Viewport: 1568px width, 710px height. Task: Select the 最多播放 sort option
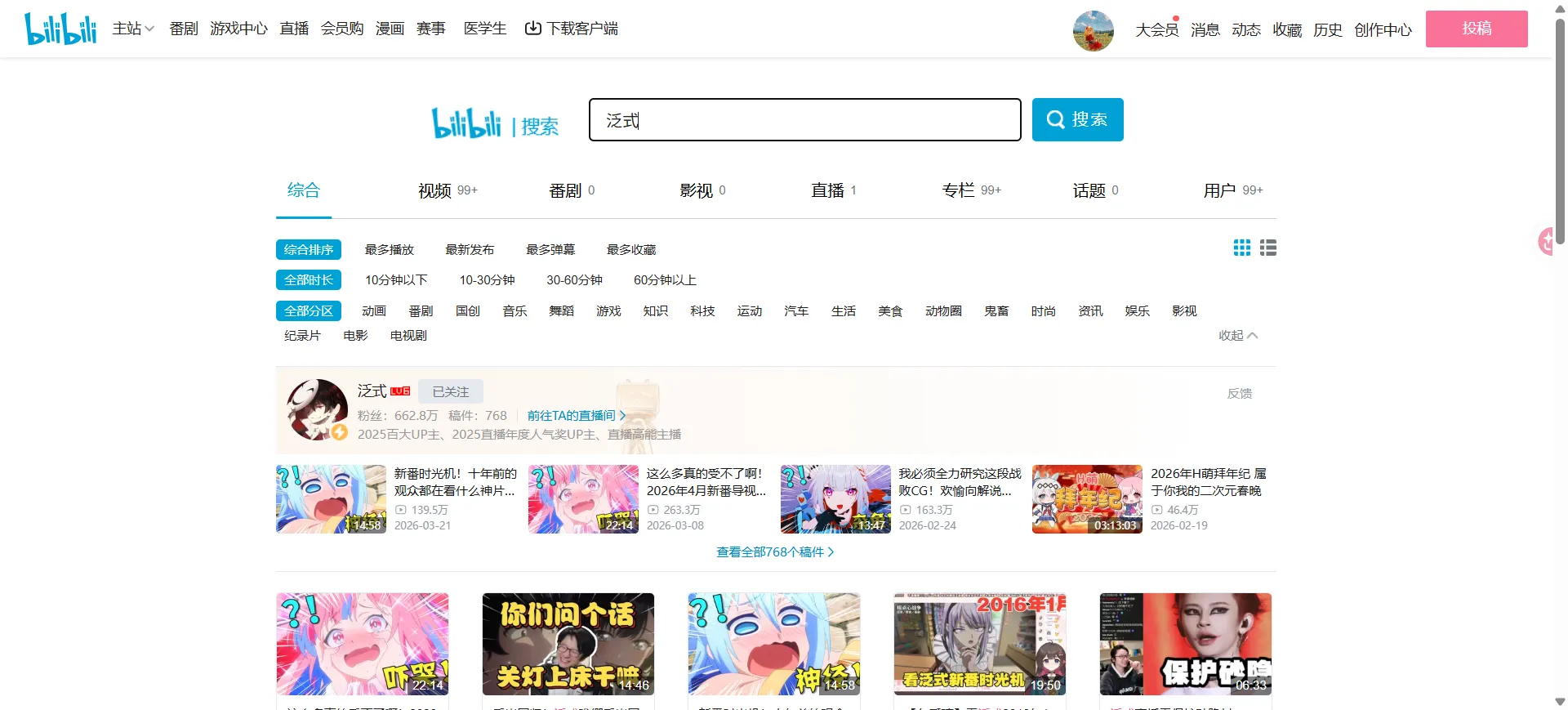[389, 250]
